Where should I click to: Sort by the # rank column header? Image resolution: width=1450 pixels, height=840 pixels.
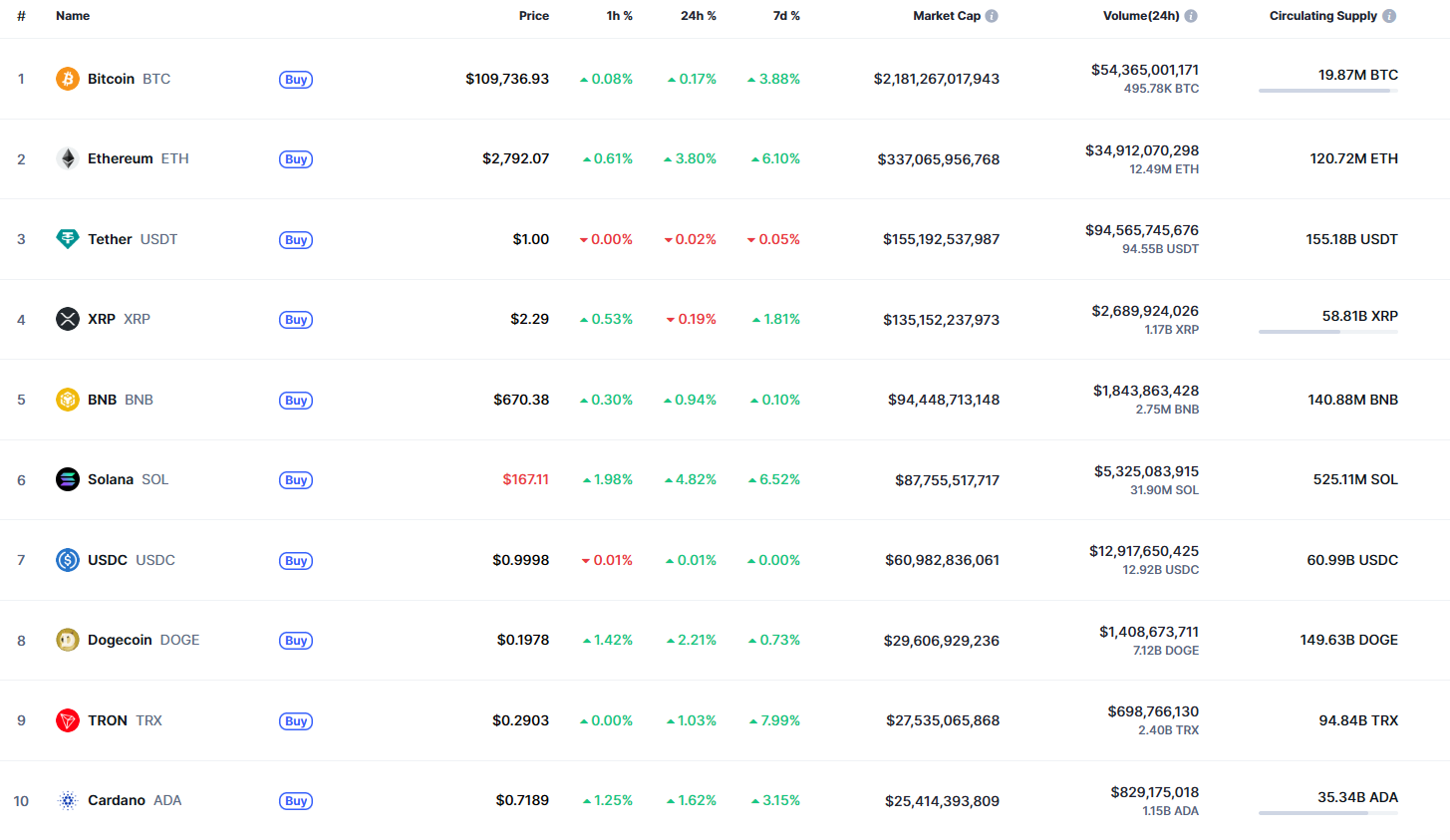(x=21, y=16)
